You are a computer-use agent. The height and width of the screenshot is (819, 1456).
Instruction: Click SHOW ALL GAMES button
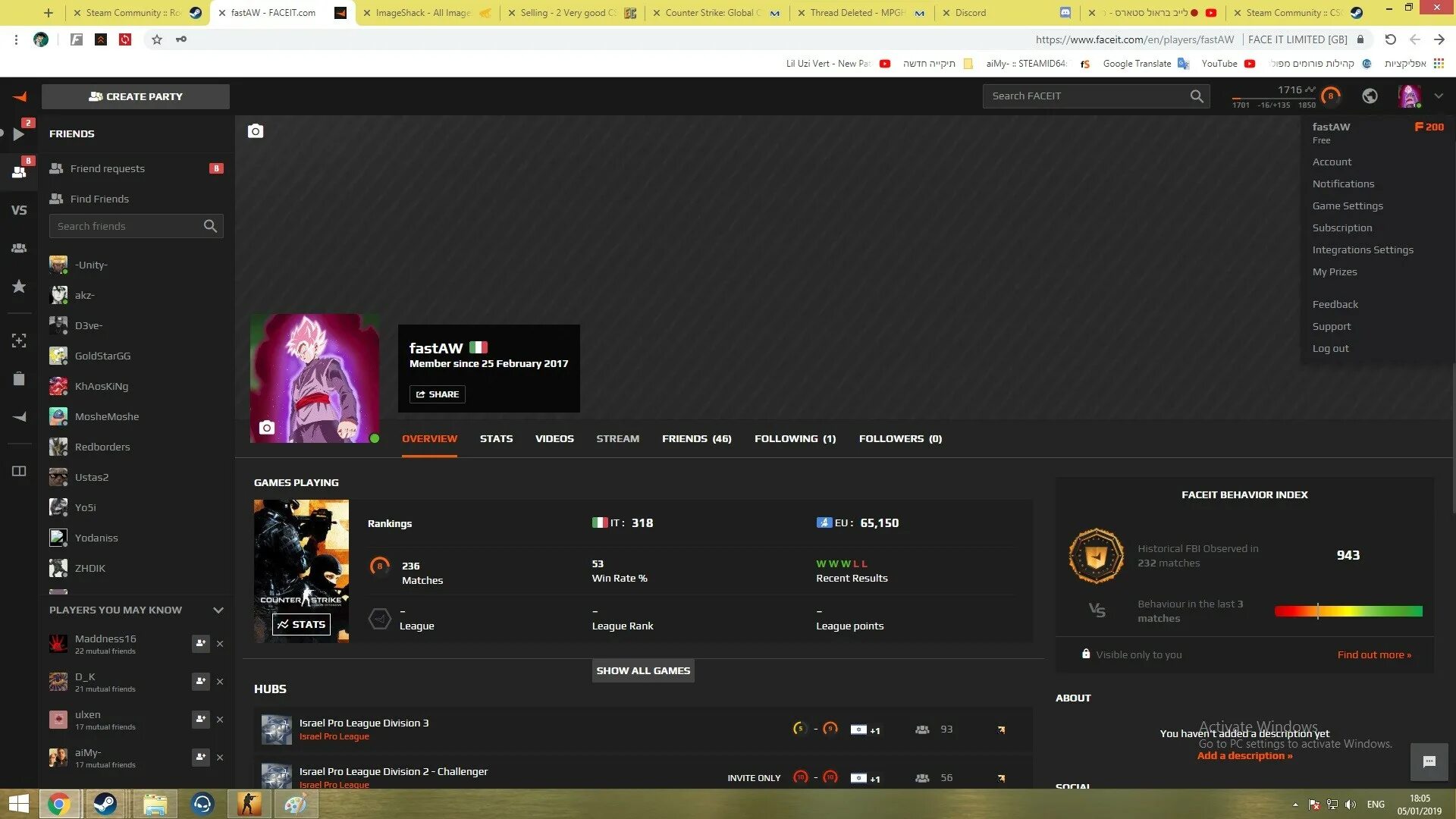643,671
